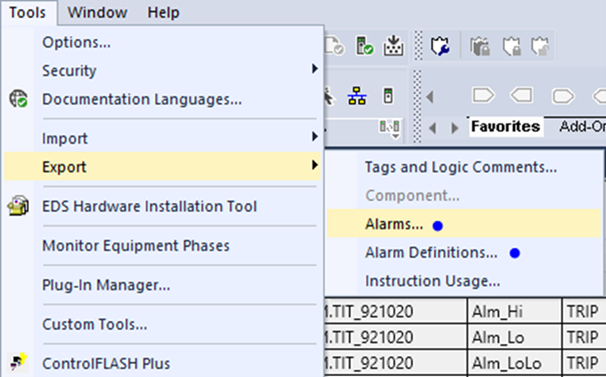Click right tab-scroll arrow next to Favorites

pyautogui.click(x=455, y=128)
